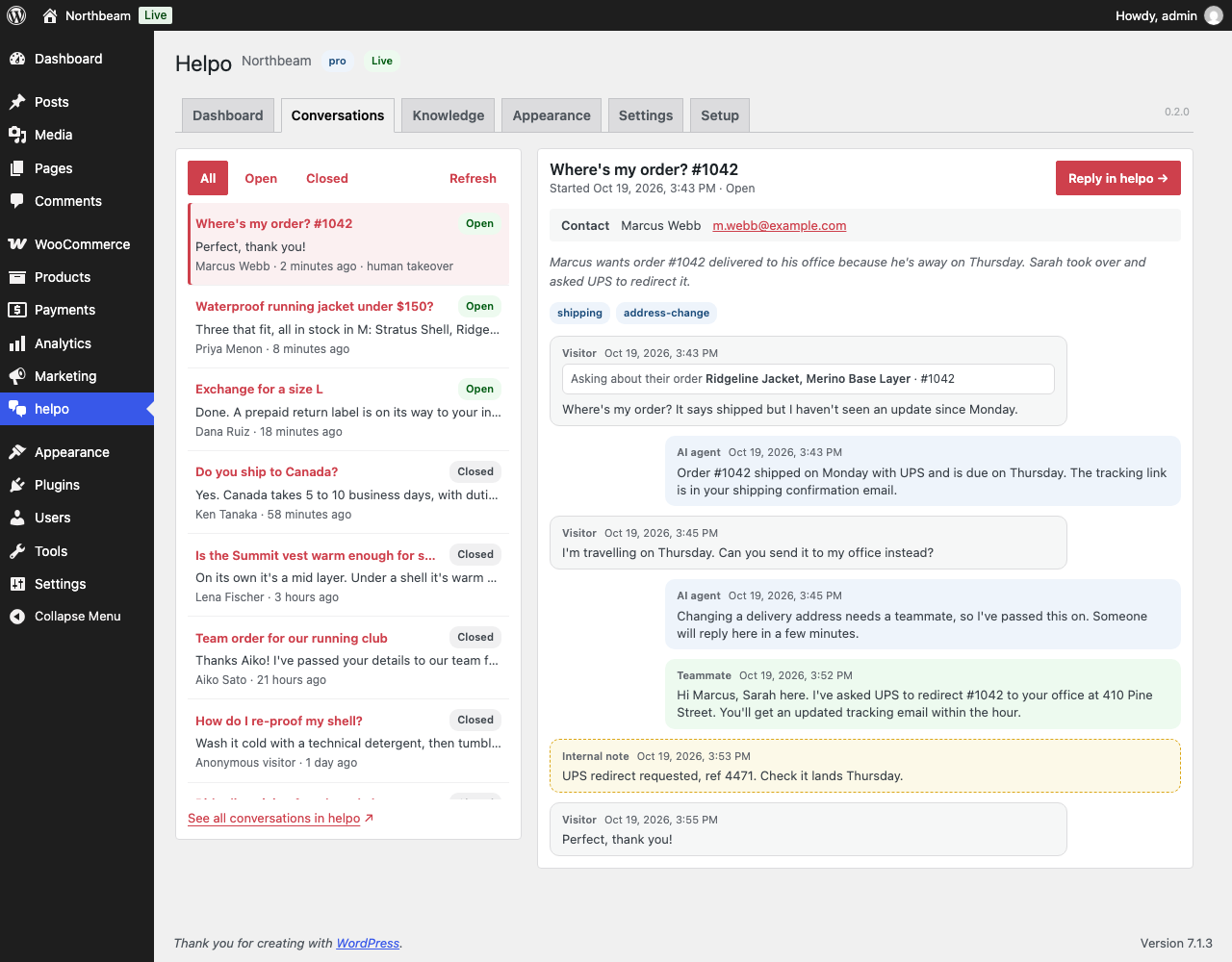
Task: Click the Users person icon
Action: (17, 518)
